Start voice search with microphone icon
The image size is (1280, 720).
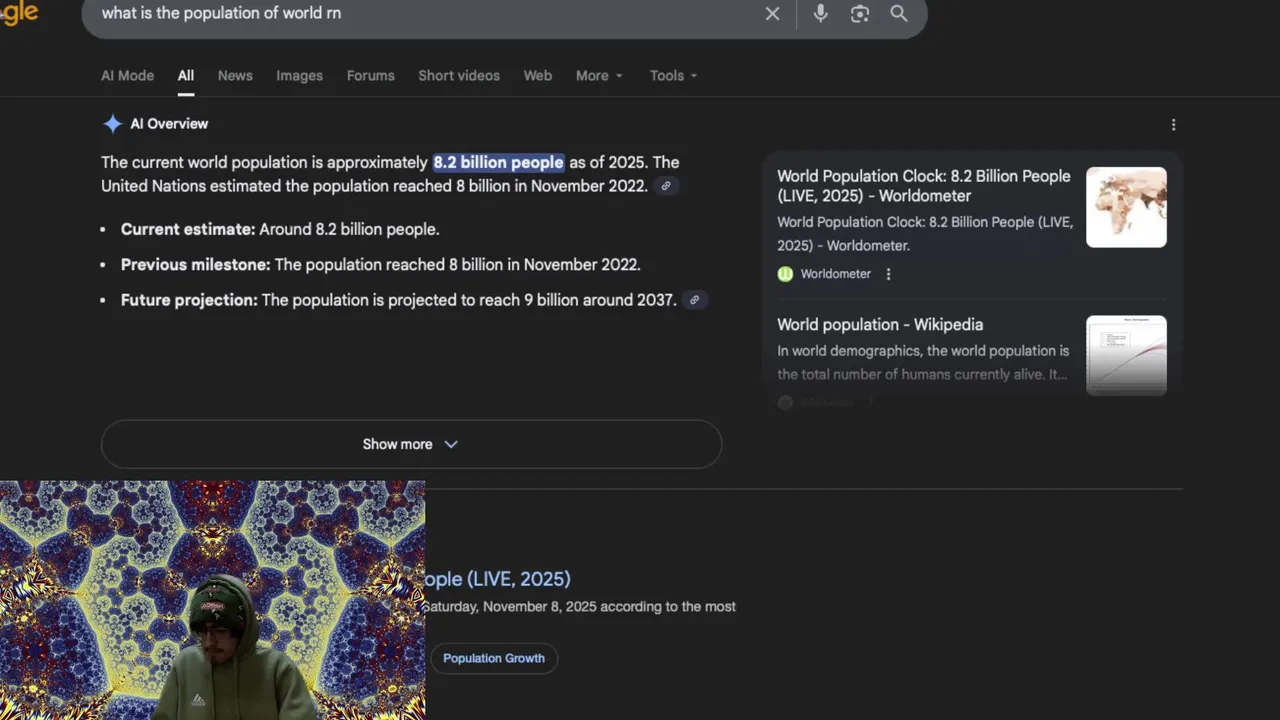820,14
